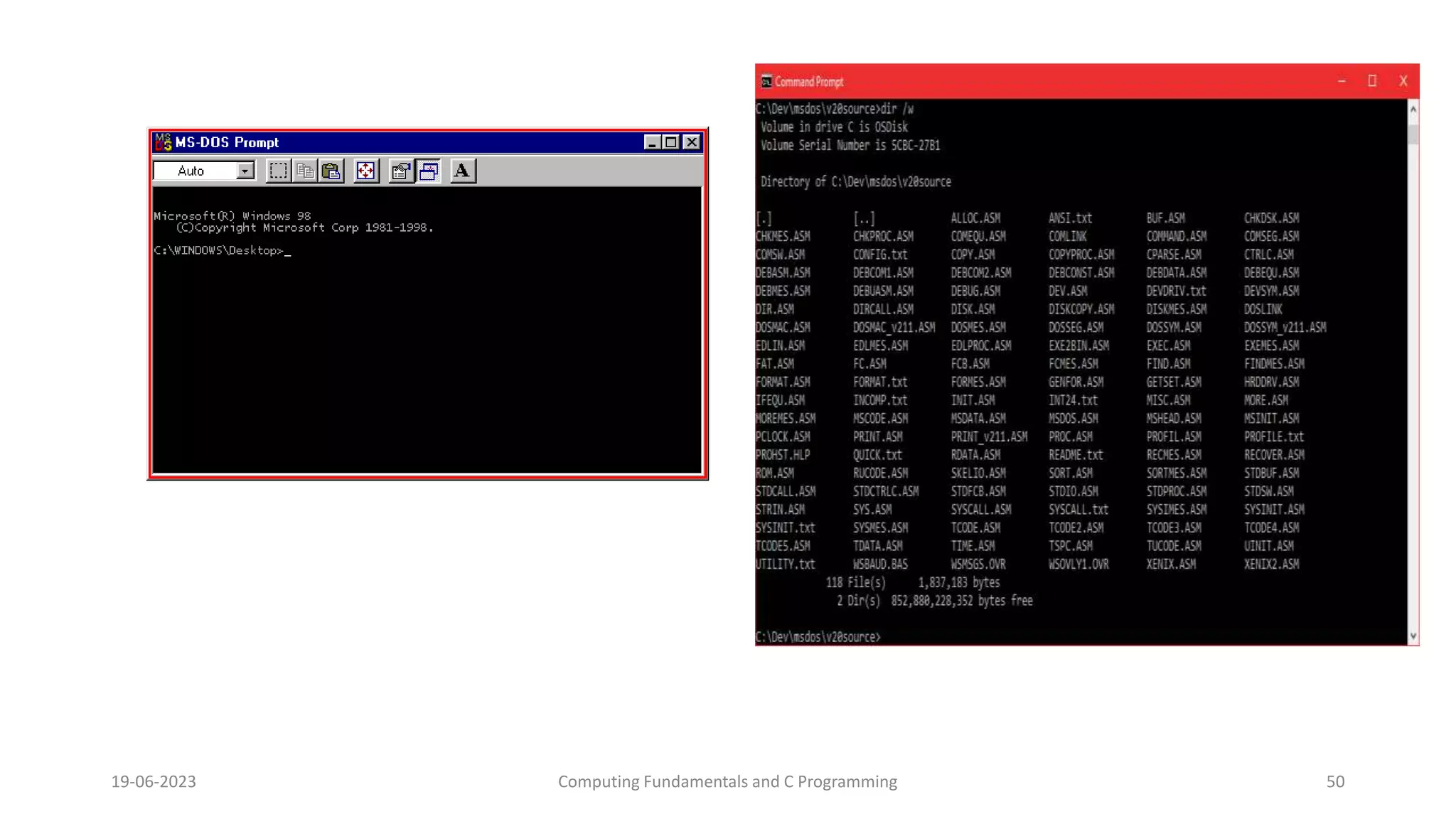This screenshot has height=819, width=1456.
Task: Click the file name PRINT_v211.ASM
Action: (989, 437)
